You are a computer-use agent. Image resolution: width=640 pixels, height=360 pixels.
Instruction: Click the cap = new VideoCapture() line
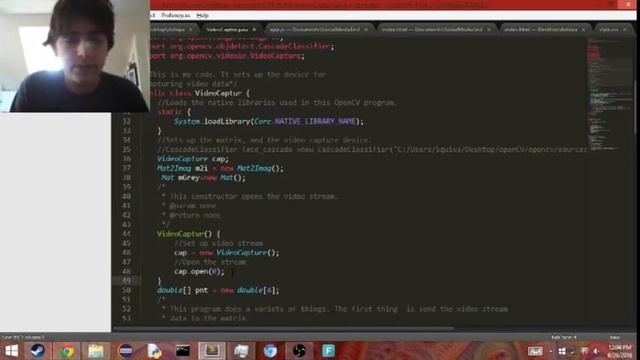click(227, 253)
